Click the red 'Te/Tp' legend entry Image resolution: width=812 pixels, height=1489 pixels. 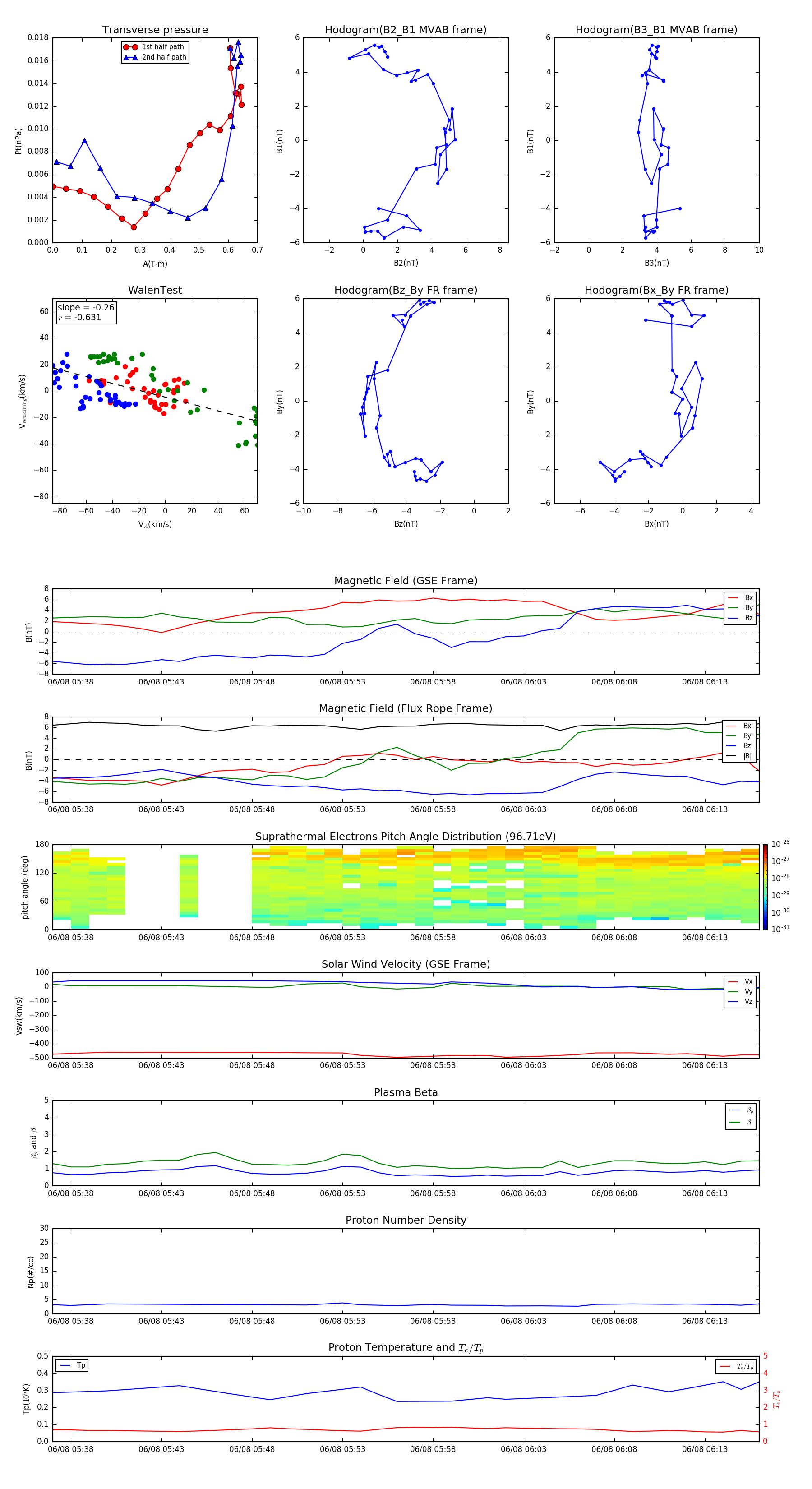[736, 1366]
